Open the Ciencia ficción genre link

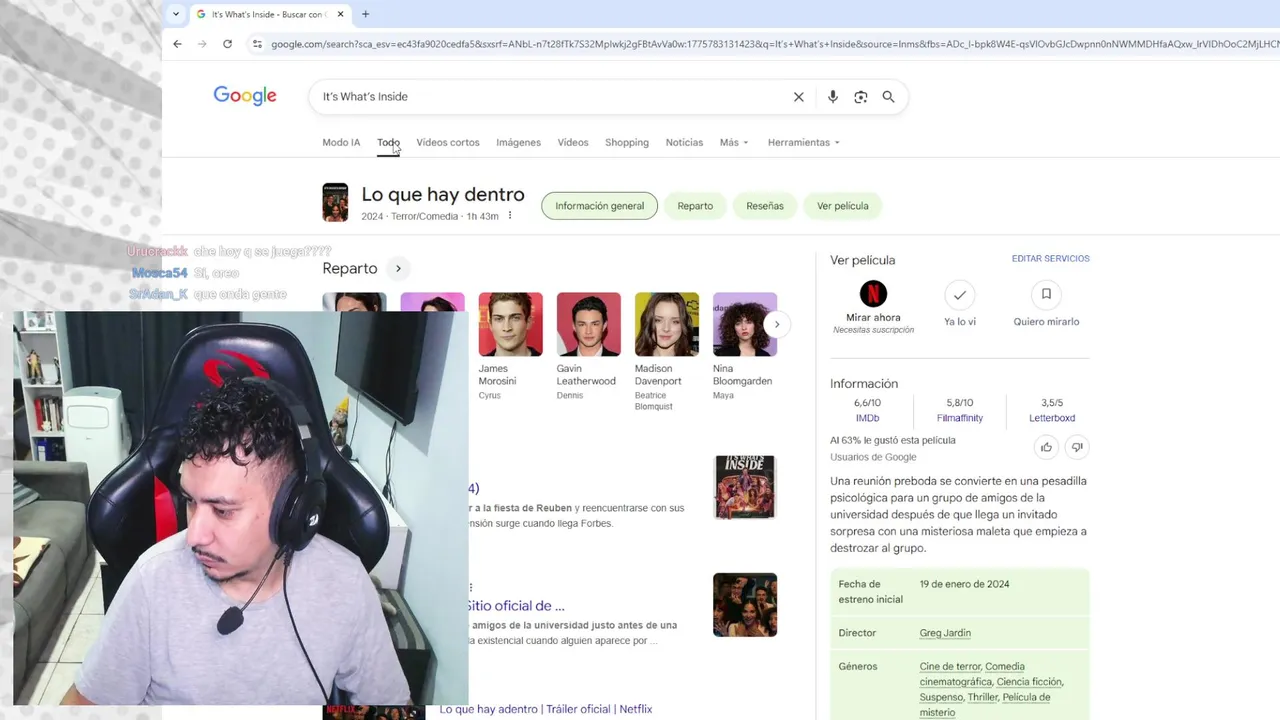tap(1029, 682)
